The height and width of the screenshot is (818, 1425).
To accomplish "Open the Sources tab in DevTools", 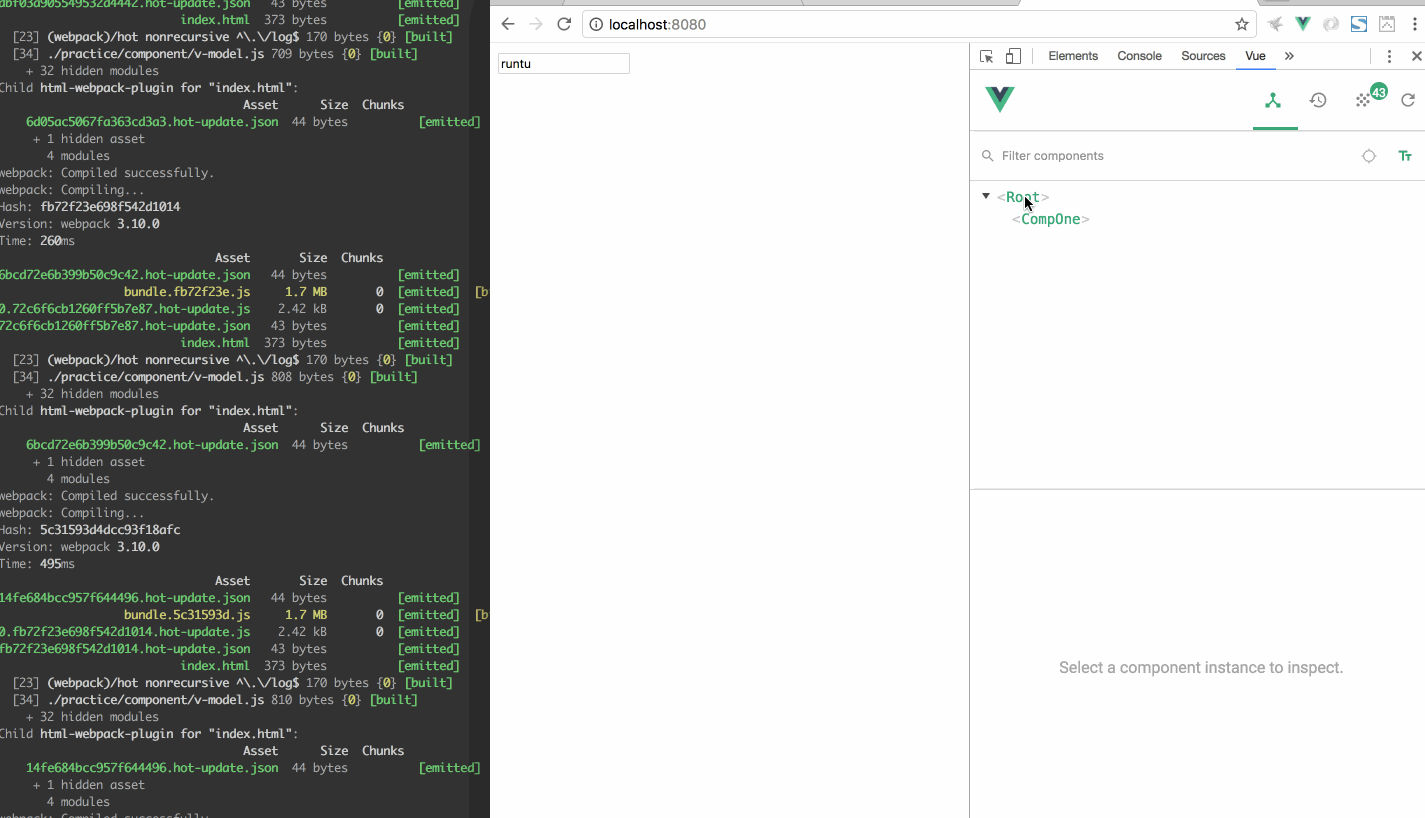I will (x=1203, y=56).
